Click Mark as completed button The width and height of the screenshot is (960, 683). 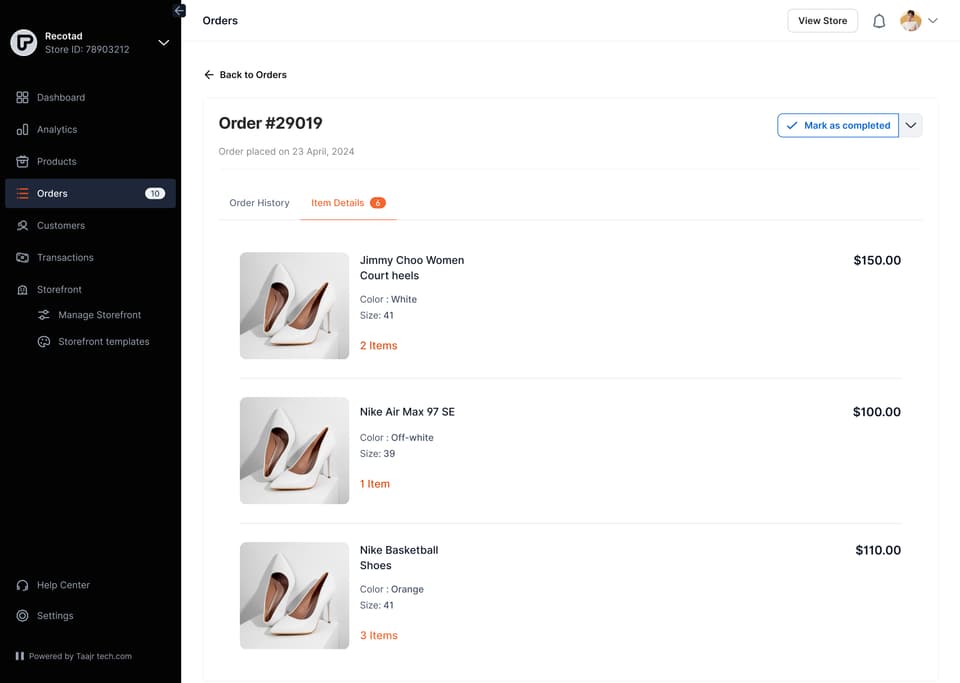pyautogui.click(x=838, y=125)
